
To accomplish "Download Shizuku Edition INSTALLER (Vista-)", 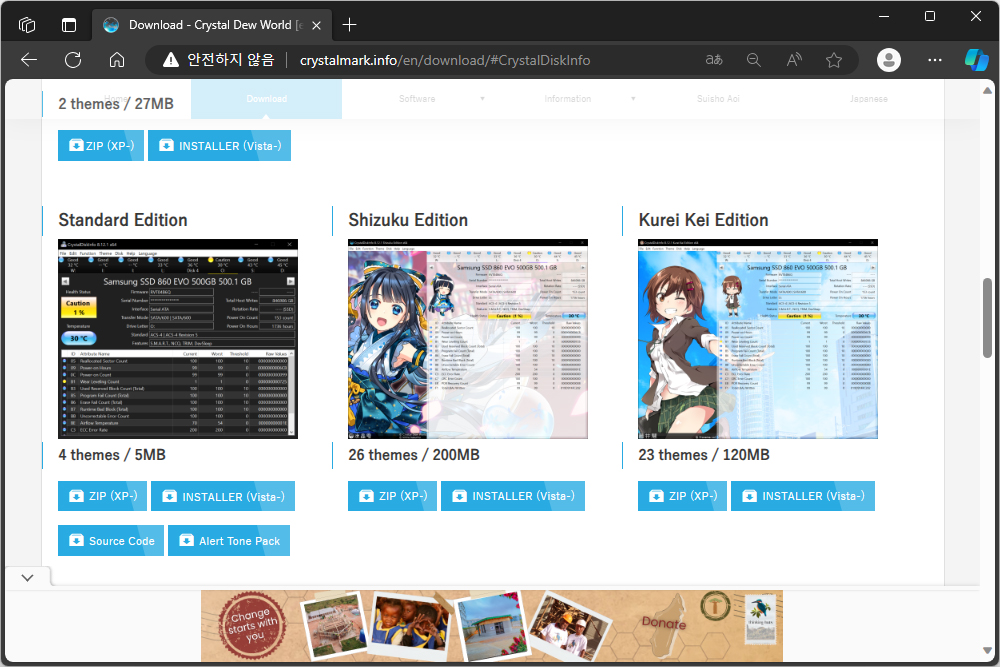I will coord(513,496).
